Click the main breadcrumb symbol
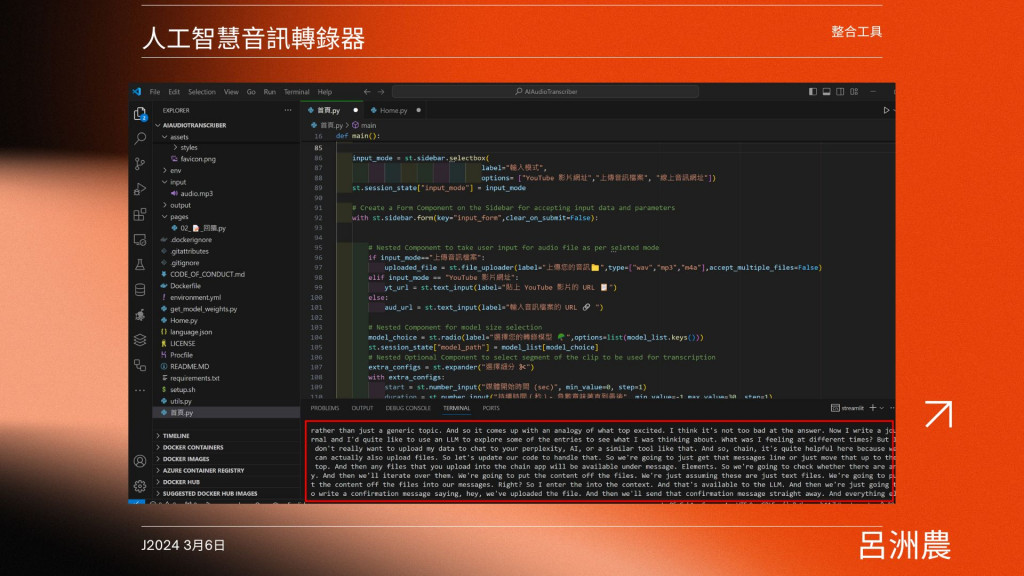 tap(364, 125)
